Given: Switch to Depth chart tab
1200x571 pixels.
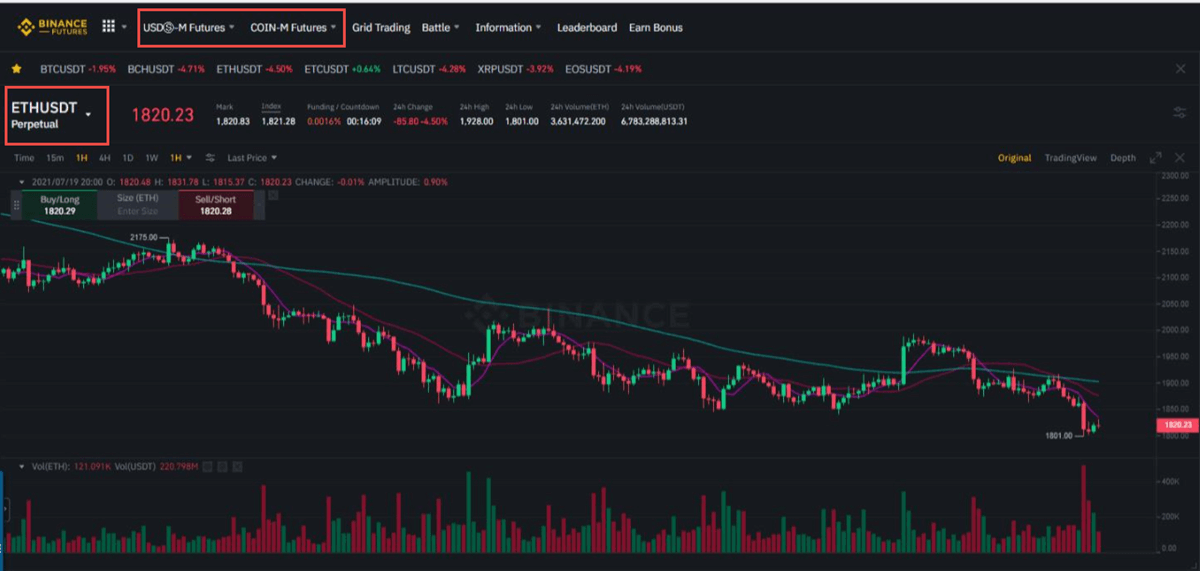Looking at the screenshot, I should point(1123,158).
